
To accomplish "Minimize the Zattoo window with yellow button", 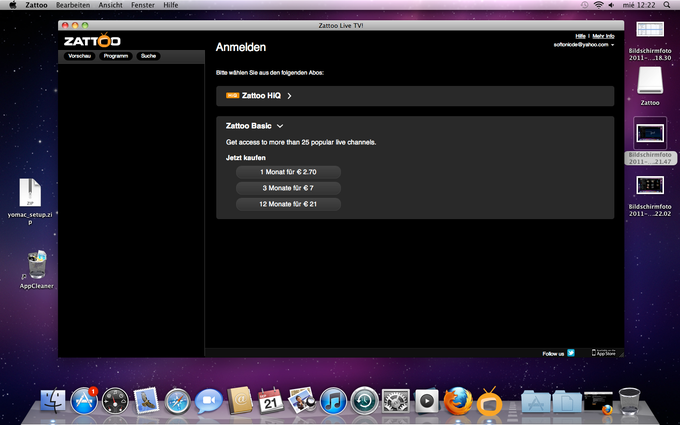I will pos(75,26).
